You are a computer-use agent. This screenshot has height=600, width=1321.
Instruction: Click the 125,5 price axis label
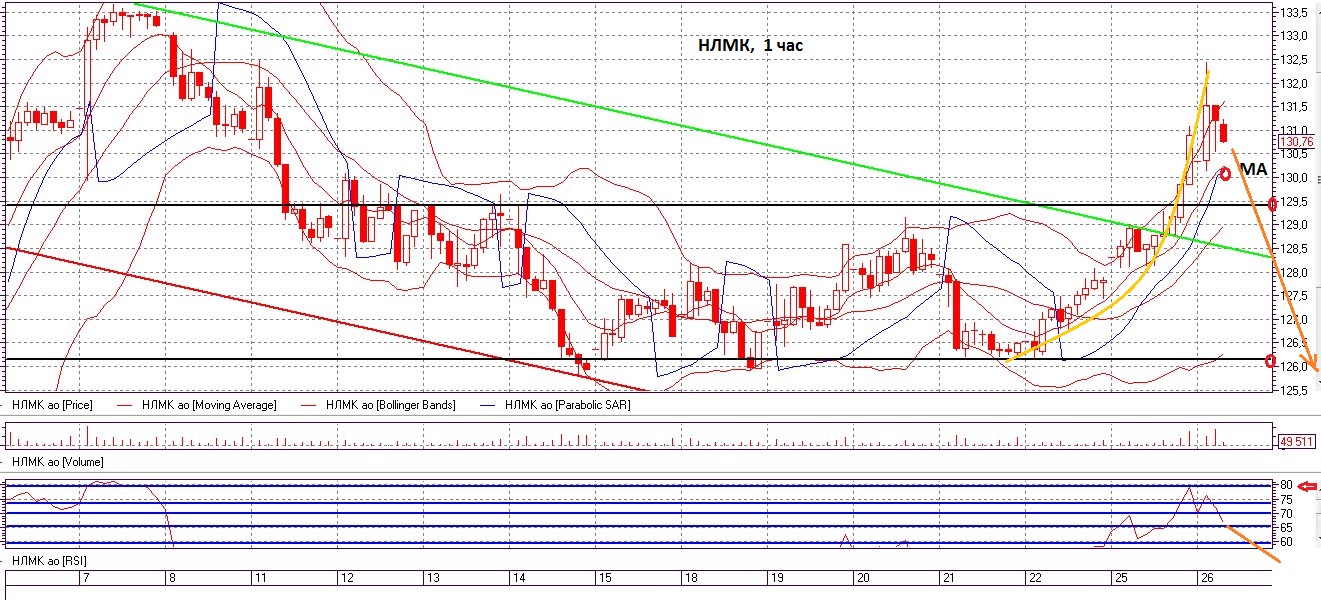[1296, 390]
